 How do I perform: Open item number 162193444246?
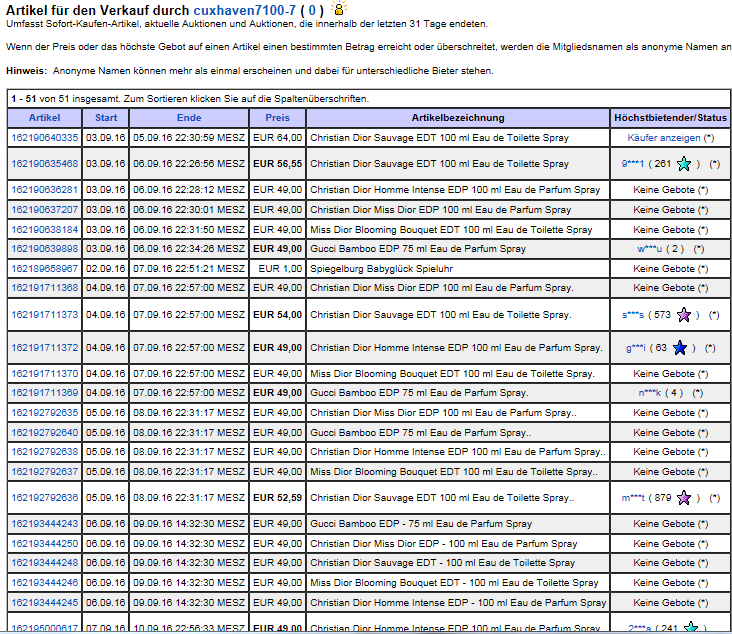point(45,583)
